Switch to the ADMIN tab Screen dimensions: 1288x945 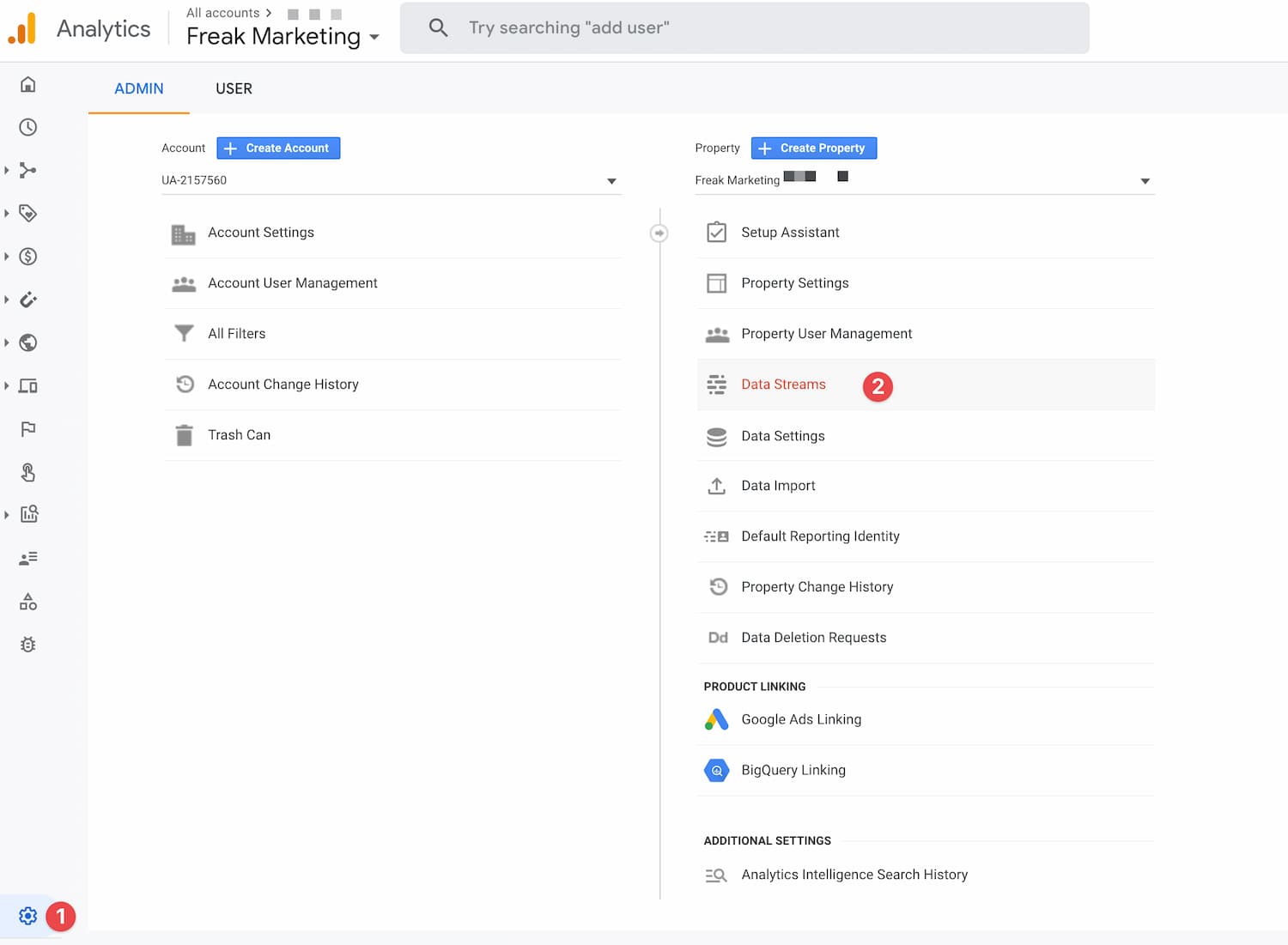pyautogui.click(x=139, y=88)
